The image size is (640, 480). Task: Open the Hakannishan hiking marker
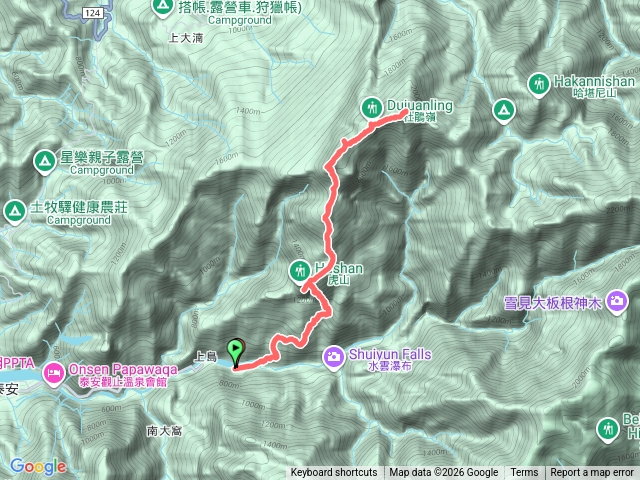point(538,85)
